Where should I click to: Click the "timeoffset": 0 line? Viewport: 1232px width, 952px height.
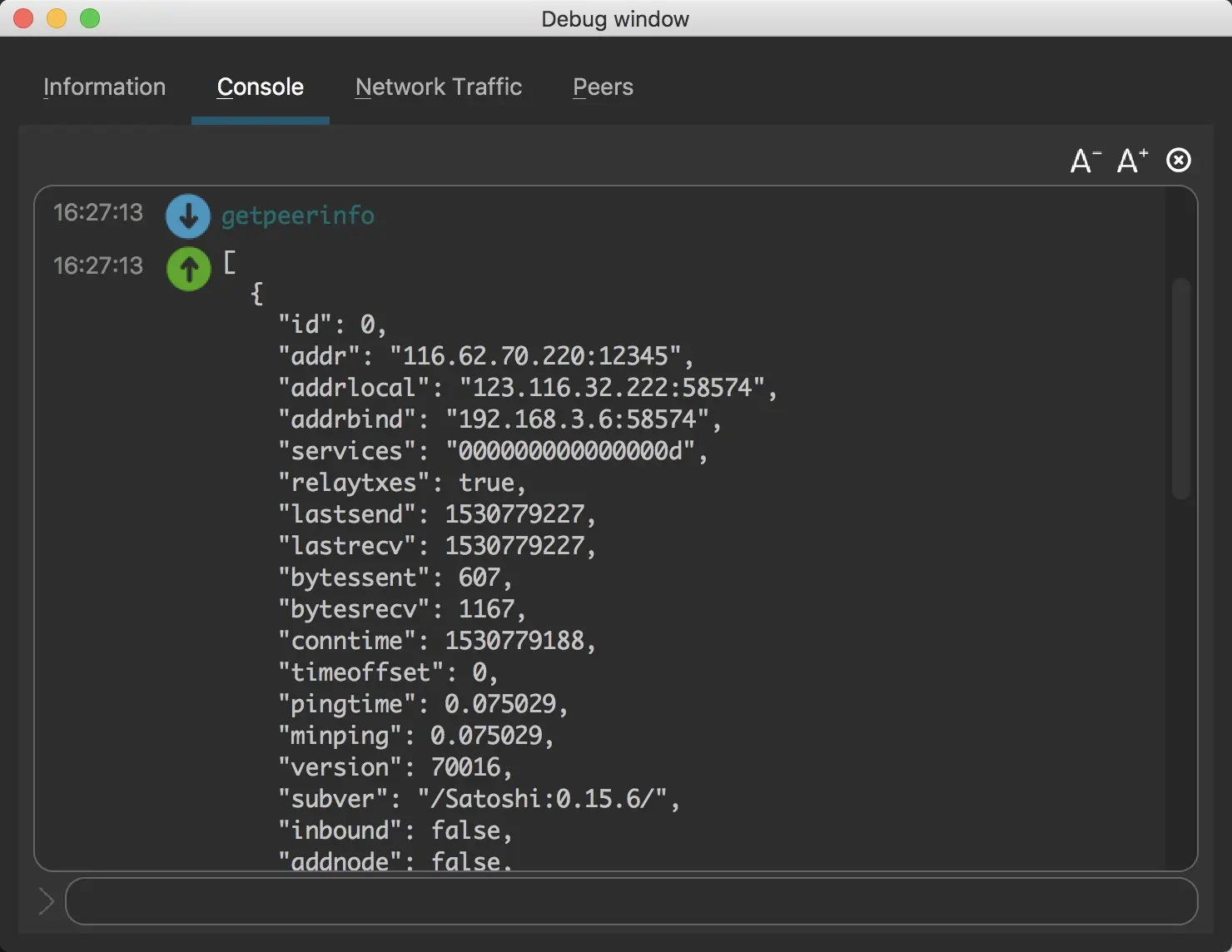coord(388,672)
